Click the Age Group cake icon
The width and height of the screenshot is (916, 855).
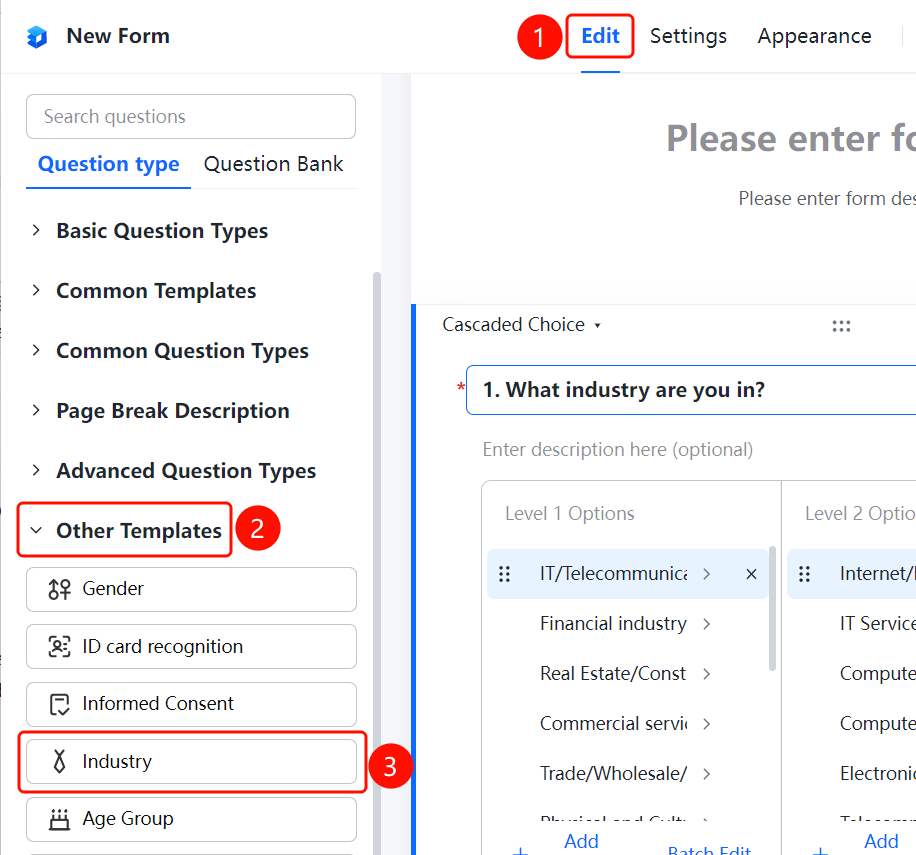59,819
